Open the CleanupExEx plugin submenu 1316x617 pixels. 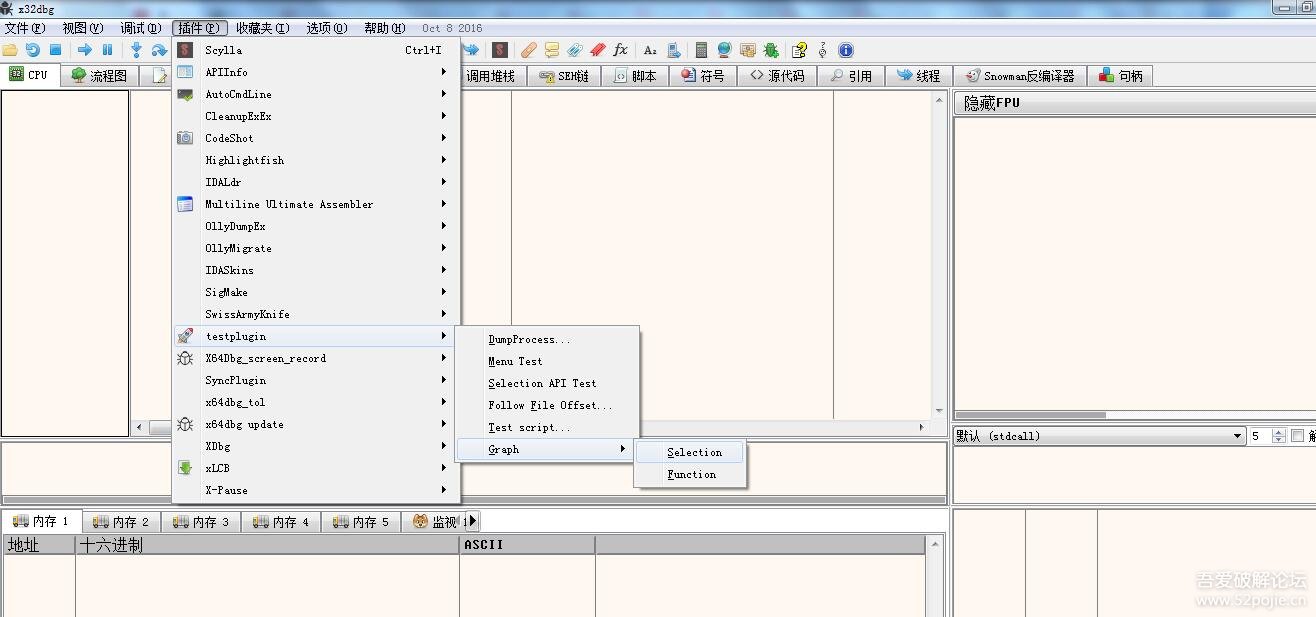tap(316, 116)
